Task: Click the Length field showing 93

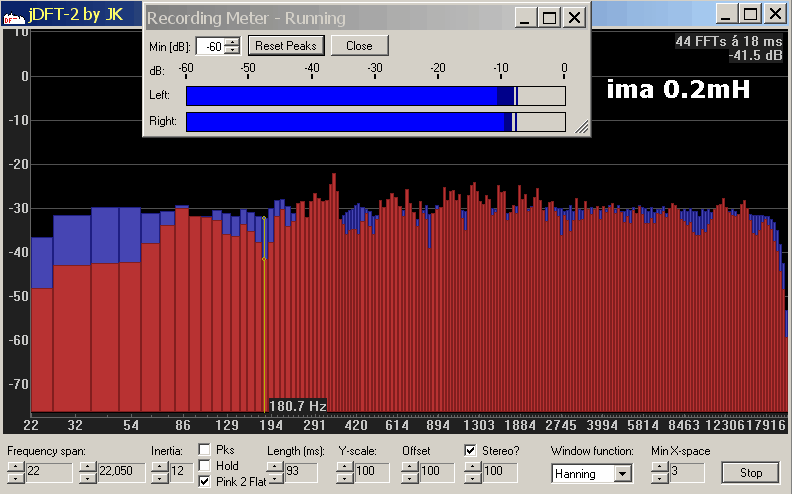Action: click(x=301, y=472)
